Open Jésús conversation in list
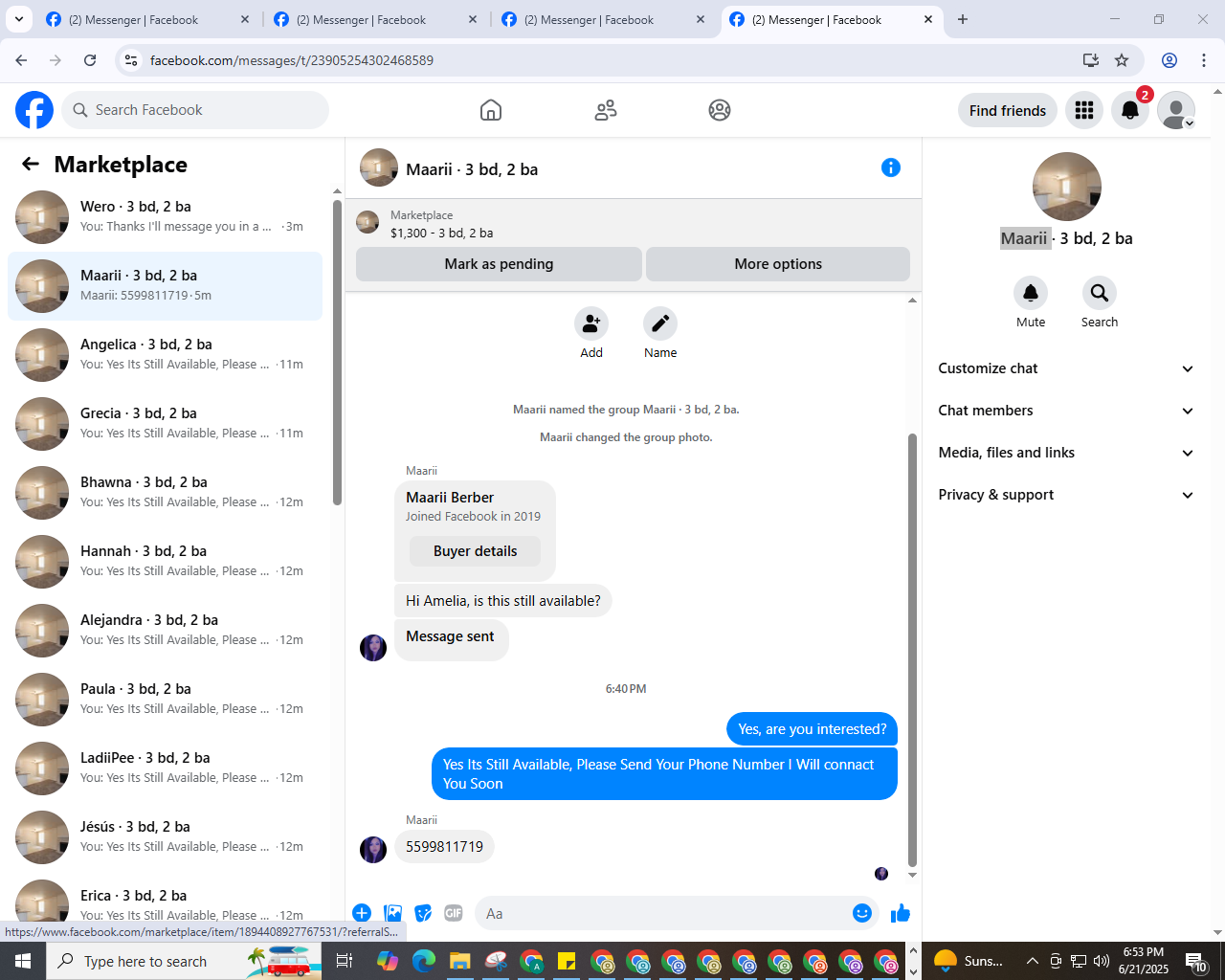The image size is (1225, 980). (165, 837)
